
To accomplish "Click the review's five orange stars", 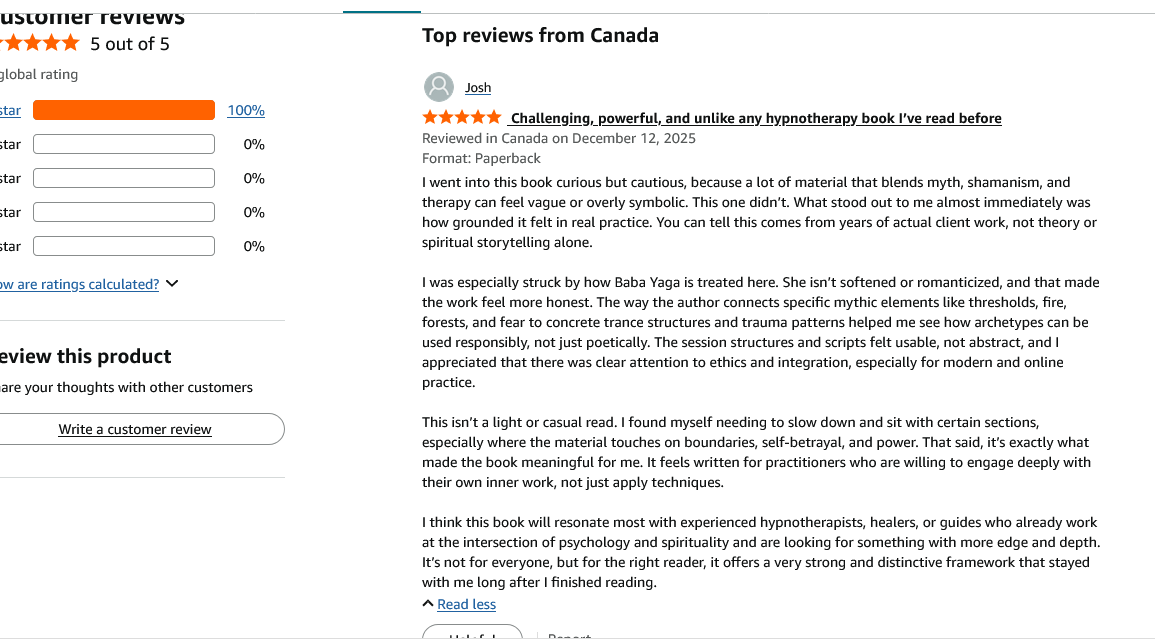I will tap(462, 118).
